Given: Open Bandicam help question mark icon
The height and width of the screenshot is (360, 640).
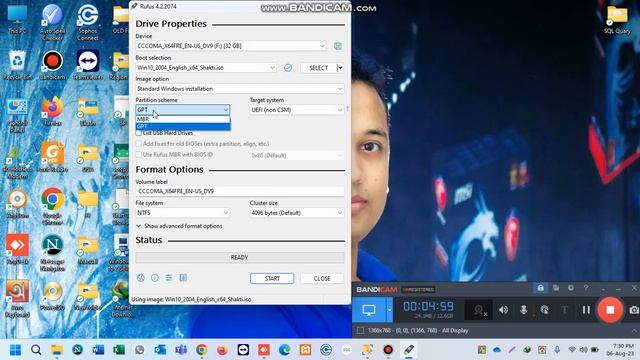Looking at the screenshot, I should click(586, 288).
